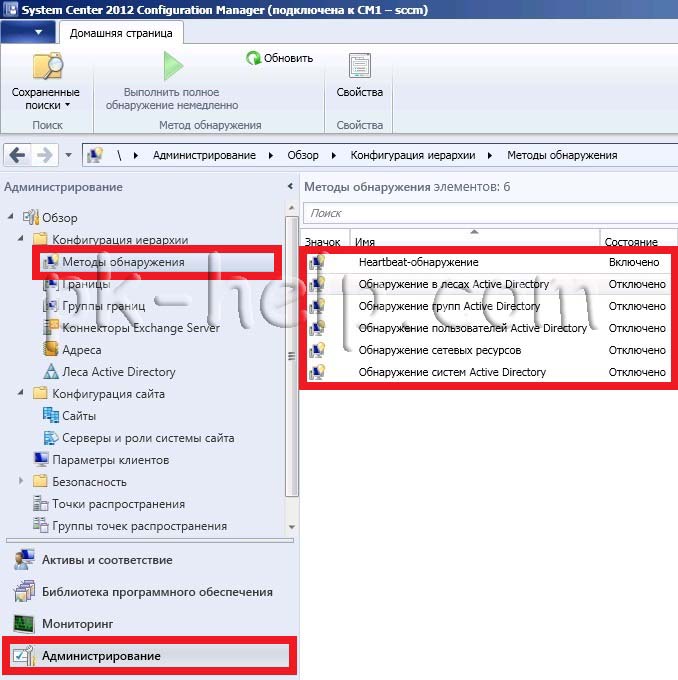Open the Администрирование workspace
Viewport: 678px width, 680px height.
149,655
